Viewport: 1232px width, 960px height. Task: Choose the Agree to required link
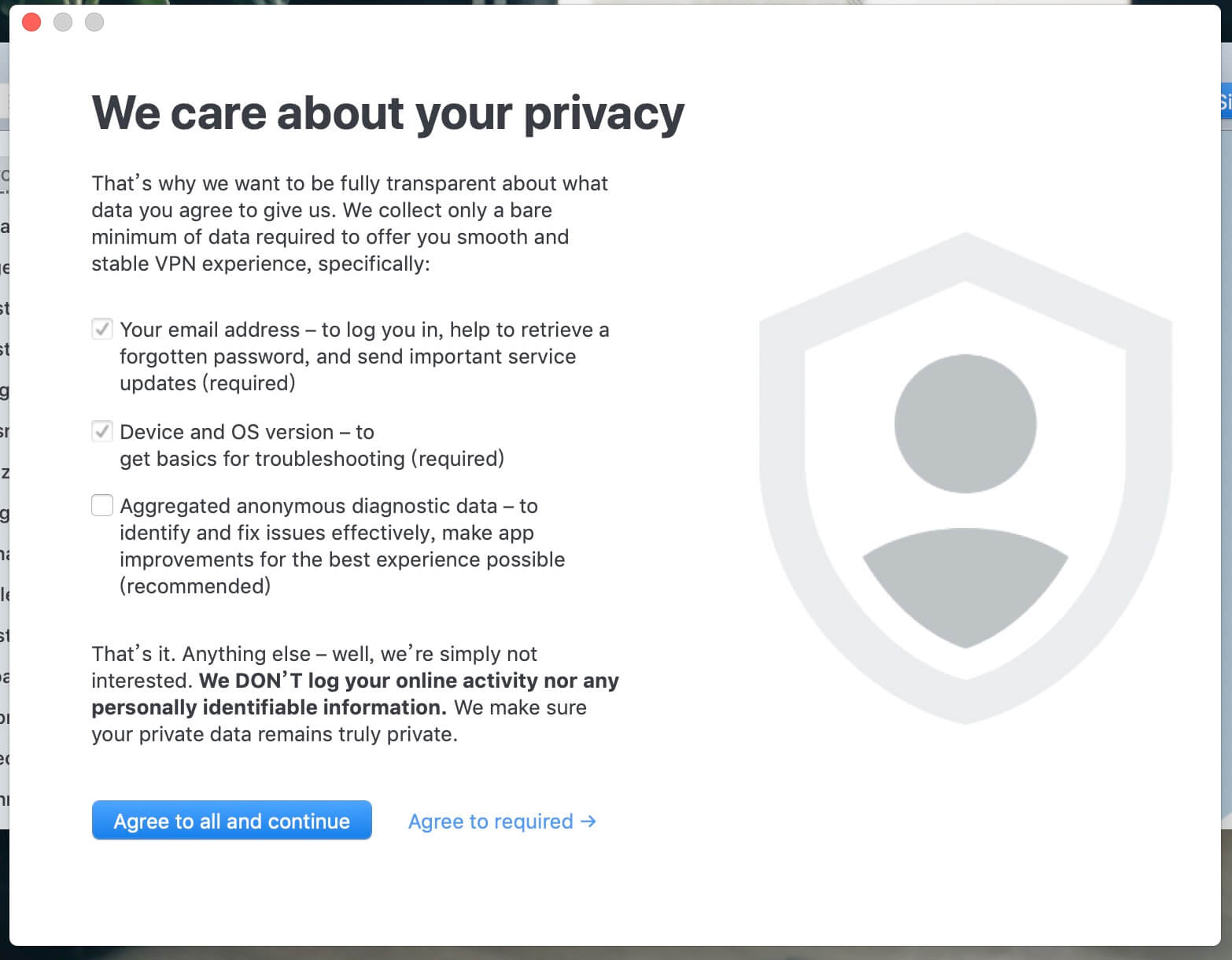pyautogui.click(x=490, y=822)
